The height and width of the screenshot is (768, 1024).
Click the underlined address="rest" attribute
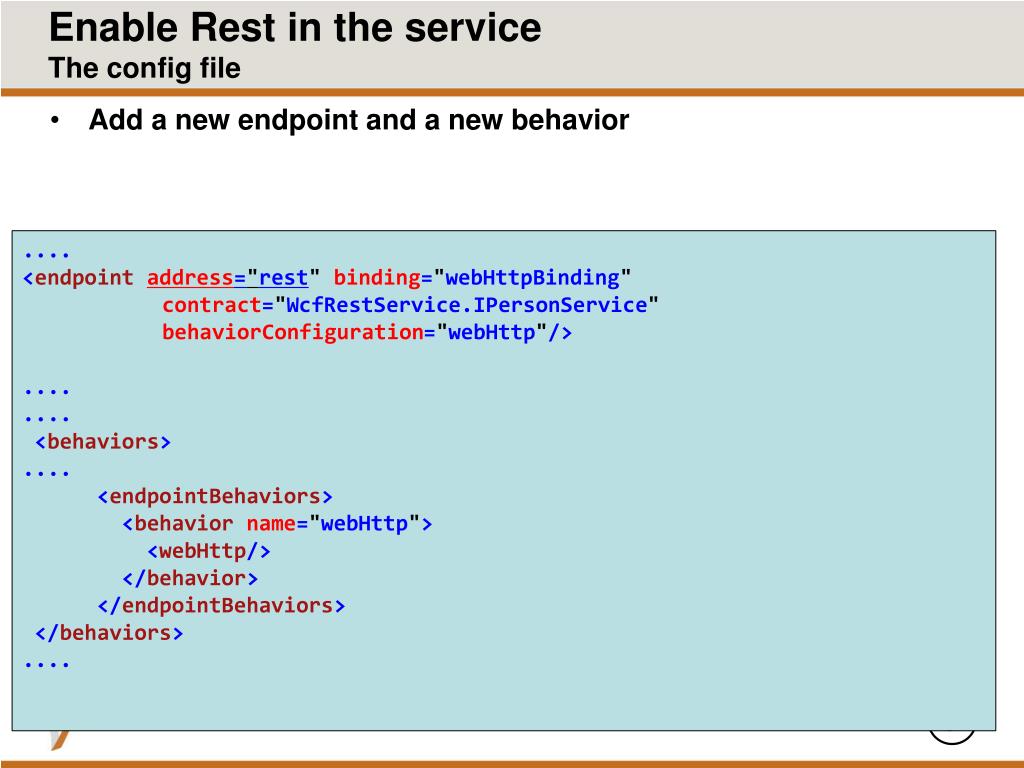[233, 278]
